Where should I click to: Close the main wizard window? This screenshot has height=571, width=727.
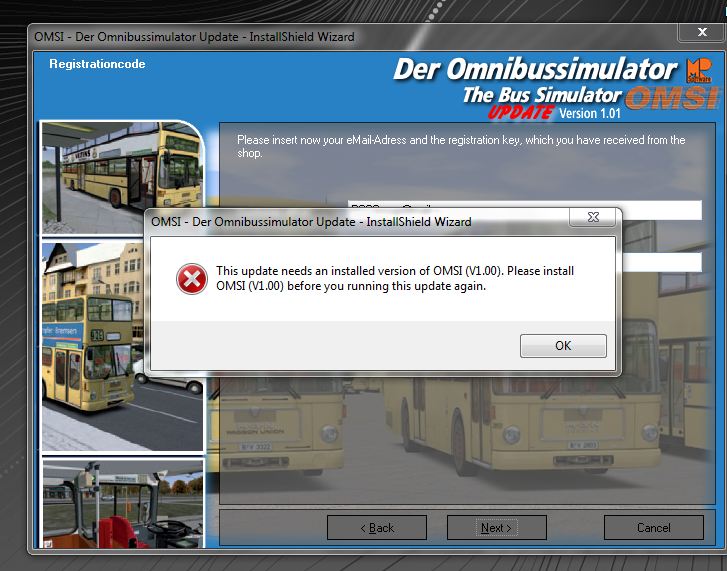click(702, 32)
